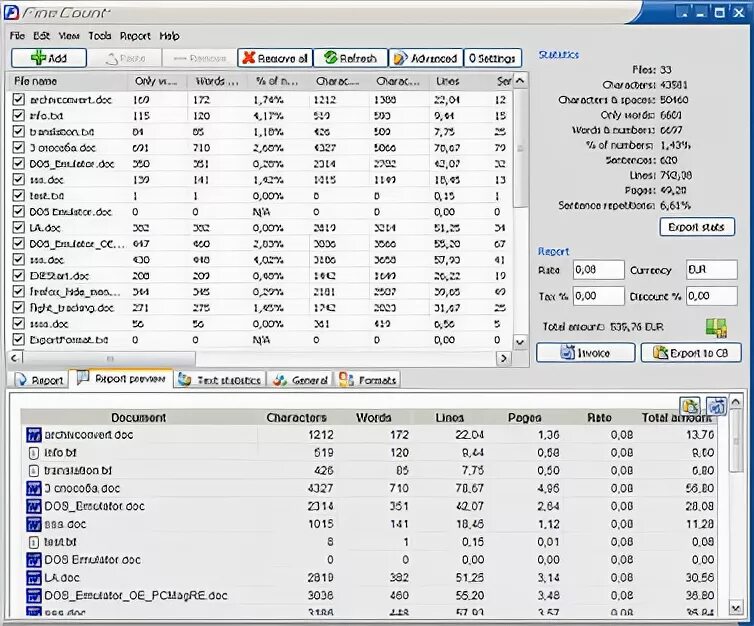Click Word icon of LA.doc in preview

[x=34, y=578]
